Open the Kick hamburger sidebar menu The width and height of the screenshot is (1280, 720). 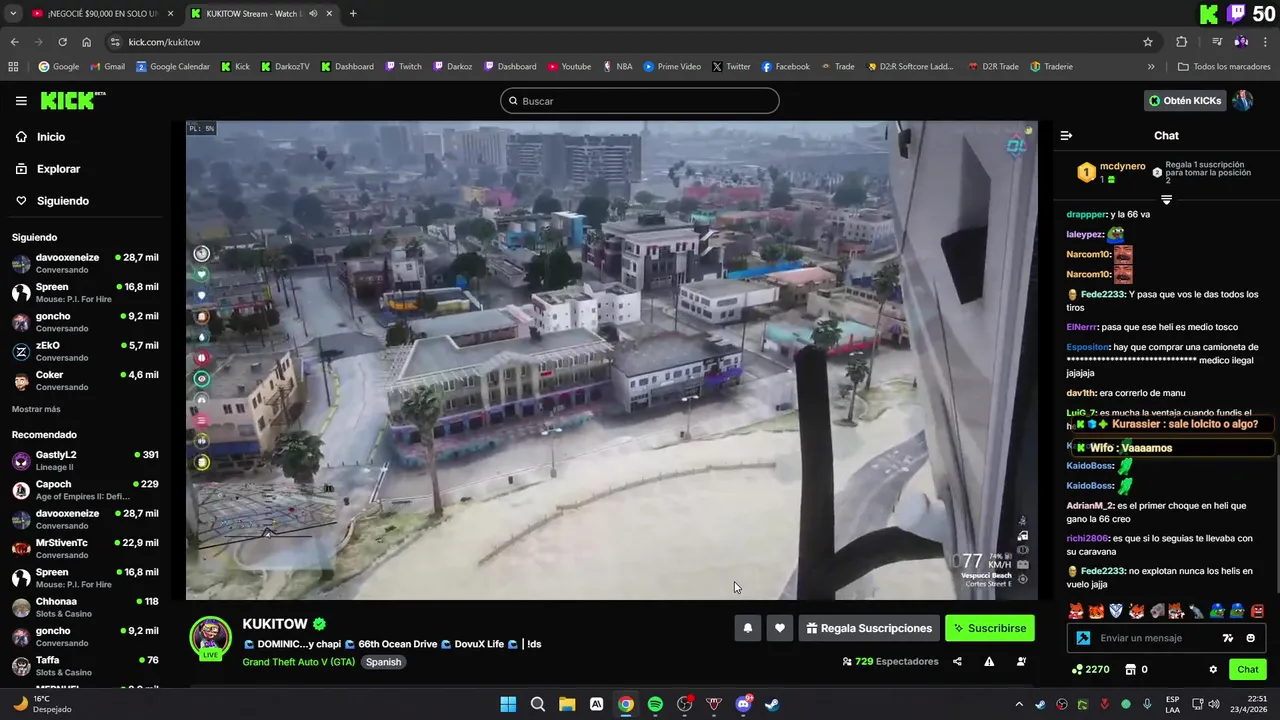coord(21,101)
